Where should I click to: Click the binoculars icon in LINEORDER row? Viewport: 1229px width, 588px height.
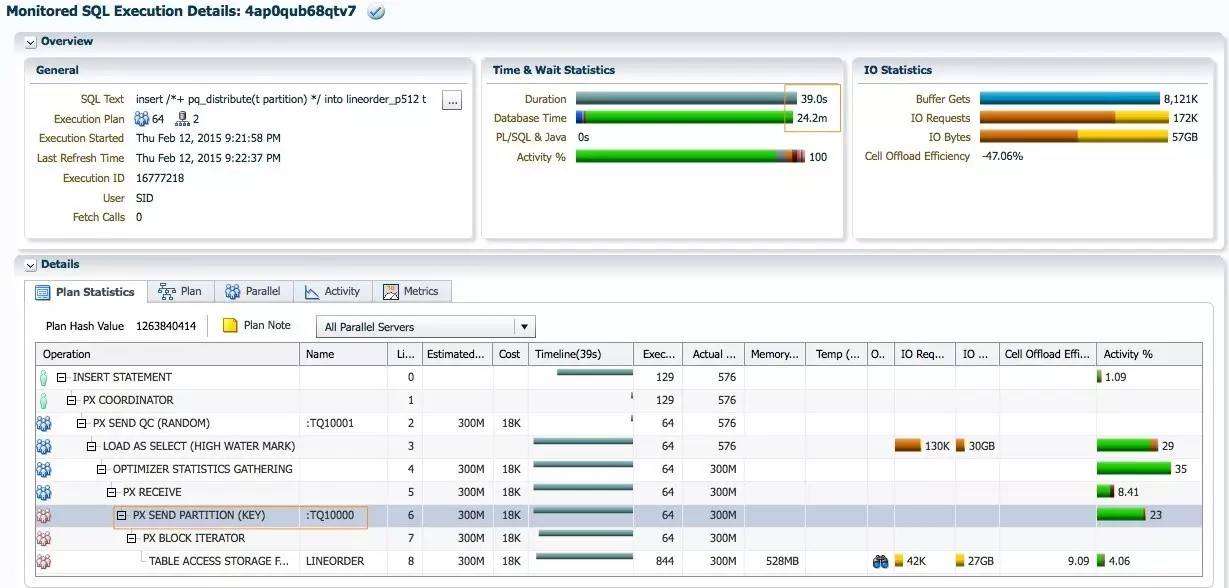tap(880, 562)
